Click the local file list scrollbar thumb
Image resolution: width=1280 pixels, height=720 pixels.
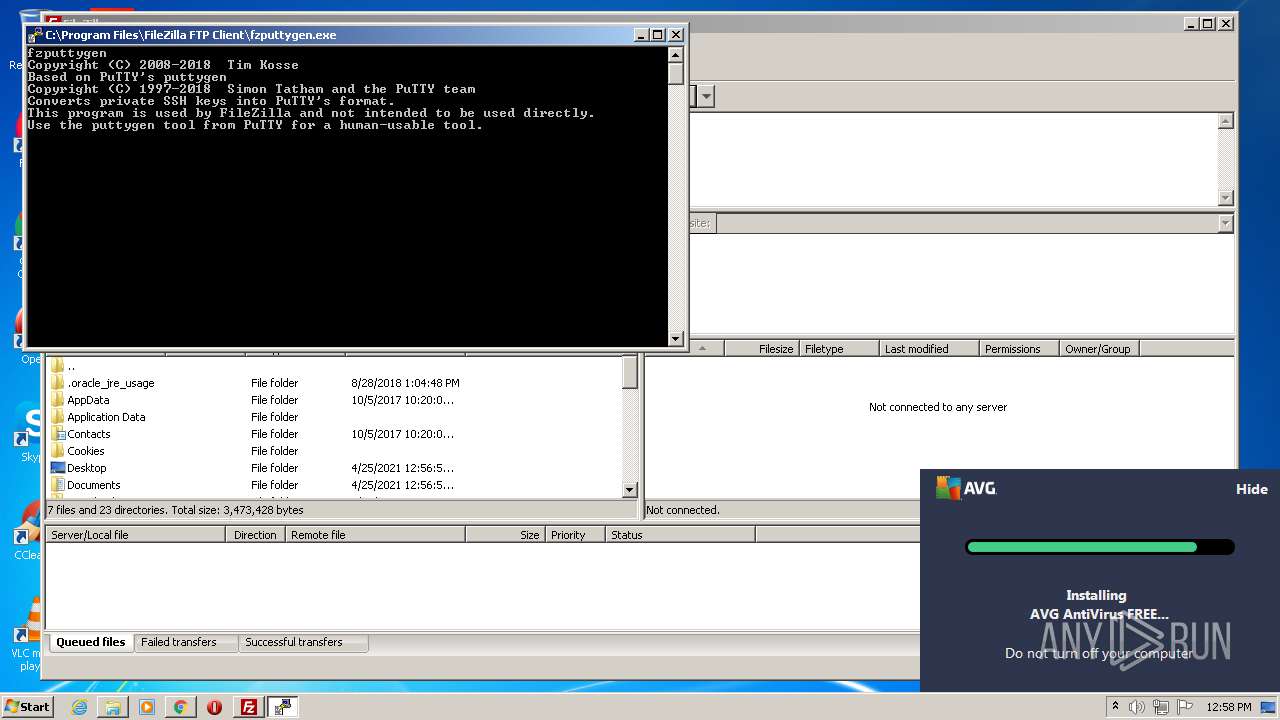630,372
